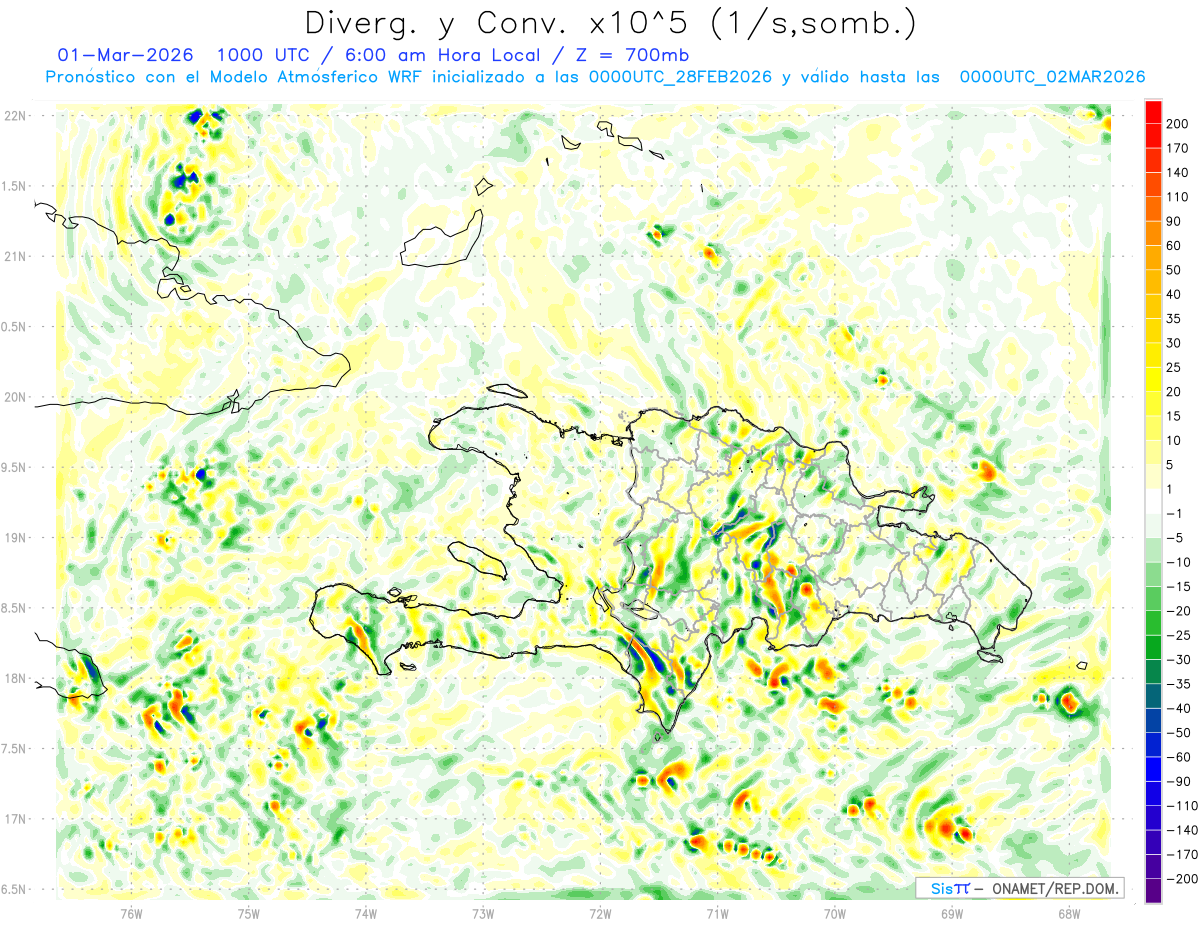Click the '73W' longitude label
1200x927 pixels.
click(x=483, y=914)
